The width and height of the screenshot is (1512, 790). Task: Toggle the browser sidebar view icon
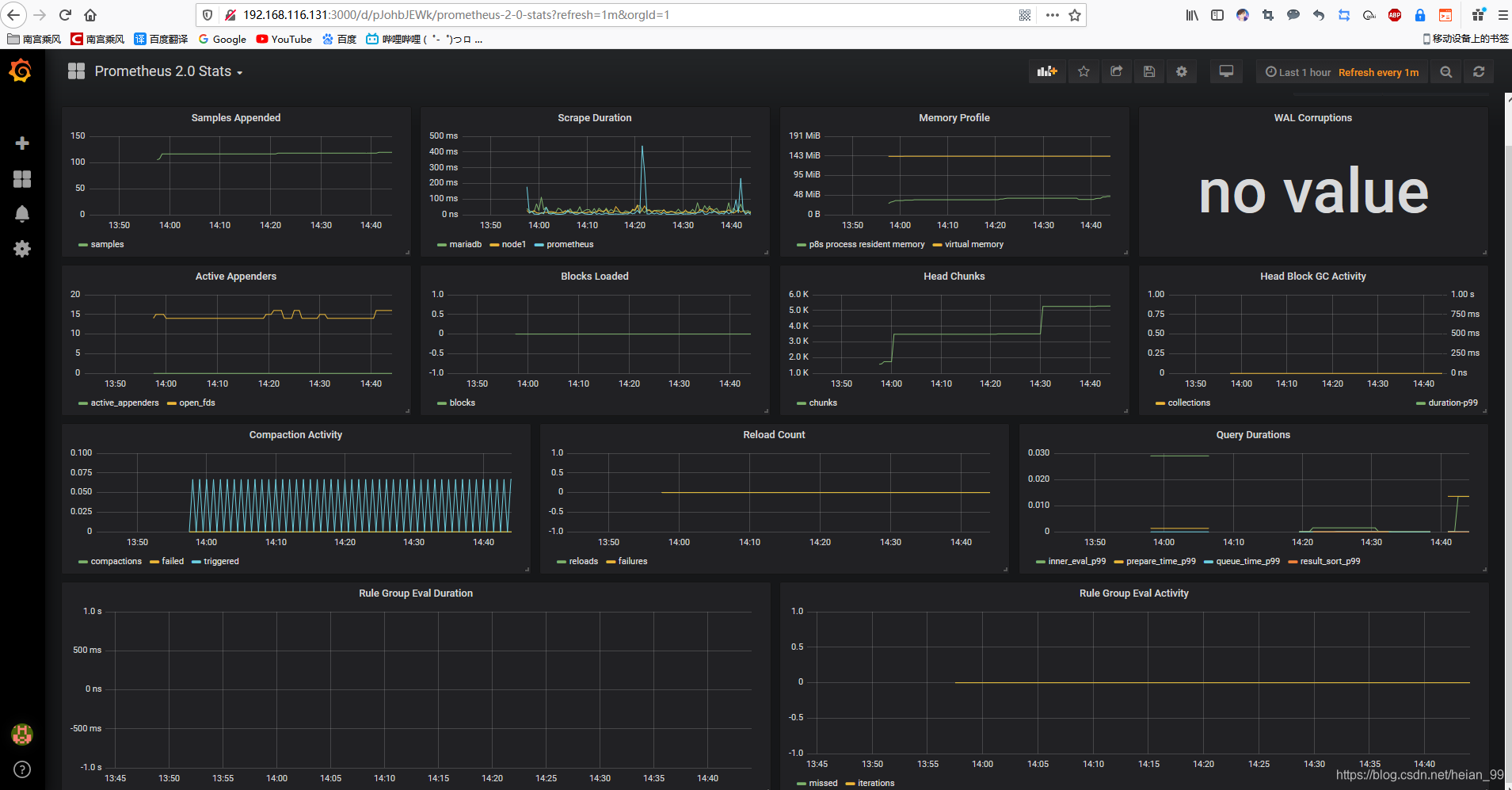1217,15
